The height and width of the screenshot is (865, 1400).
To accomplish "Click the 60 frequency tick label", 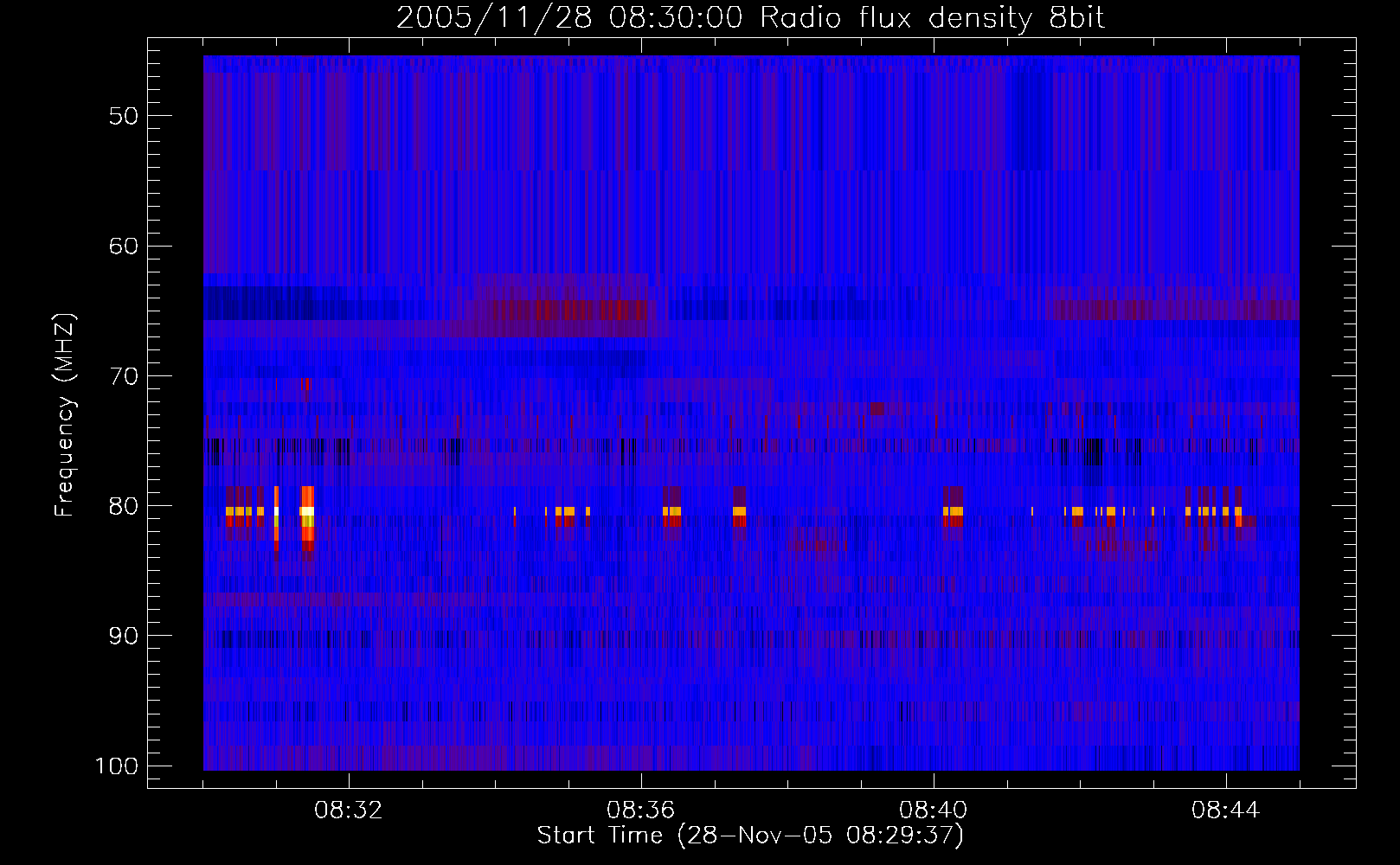I will (124, 246).
